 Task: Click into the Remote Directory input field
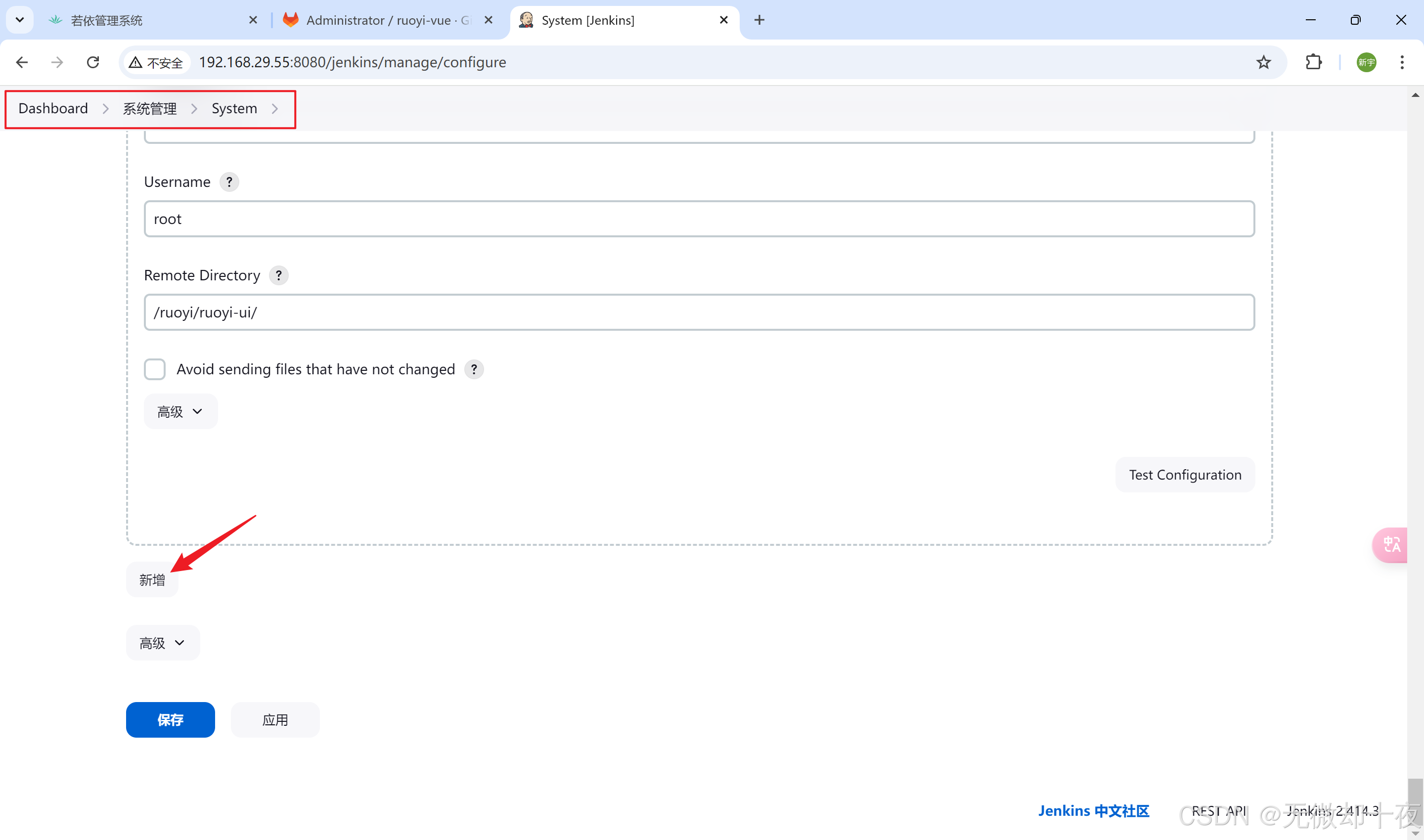699,312
